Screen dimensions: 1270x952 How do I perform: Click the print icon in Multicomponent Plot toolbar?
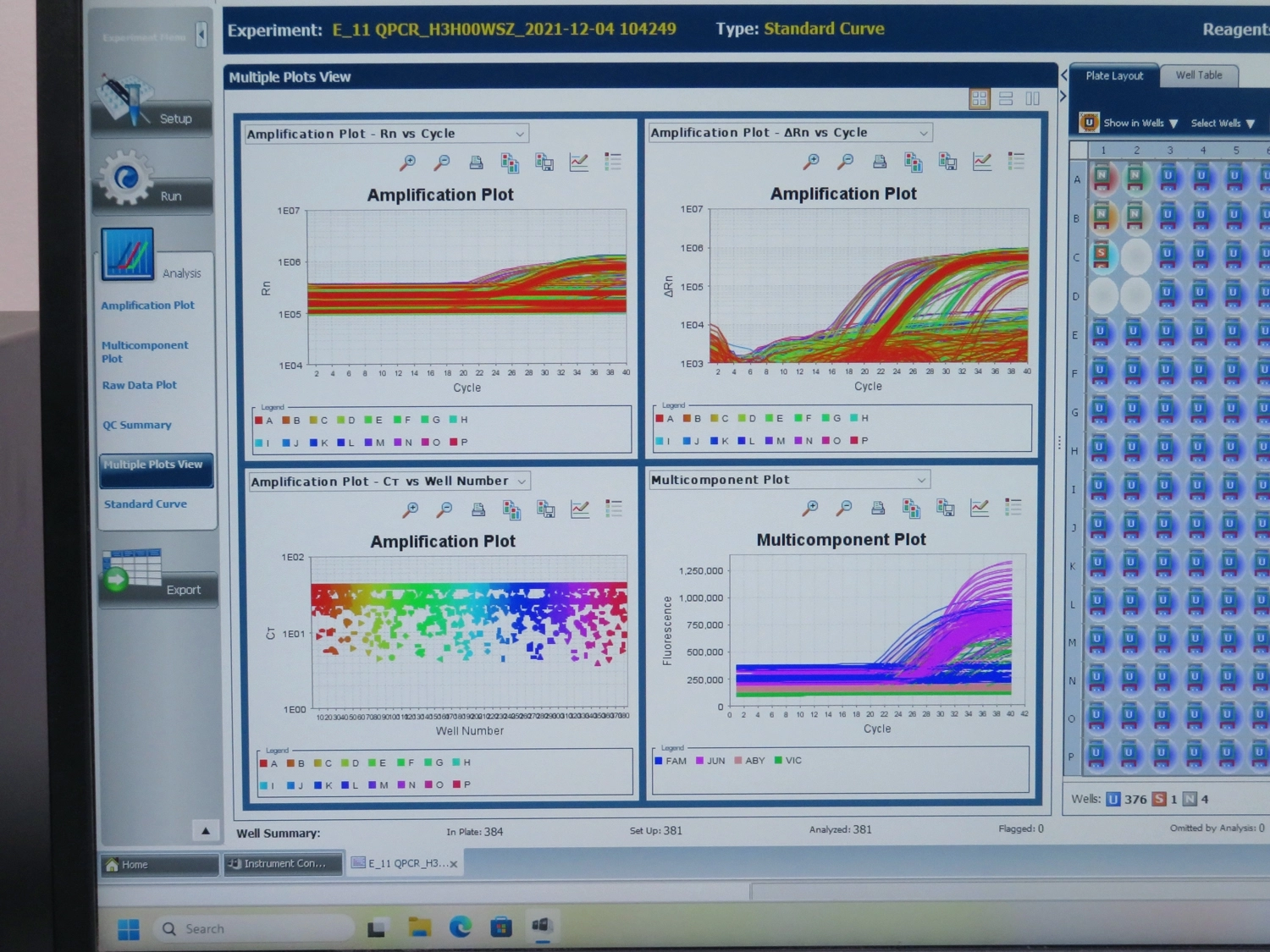[x=878, y=508]
